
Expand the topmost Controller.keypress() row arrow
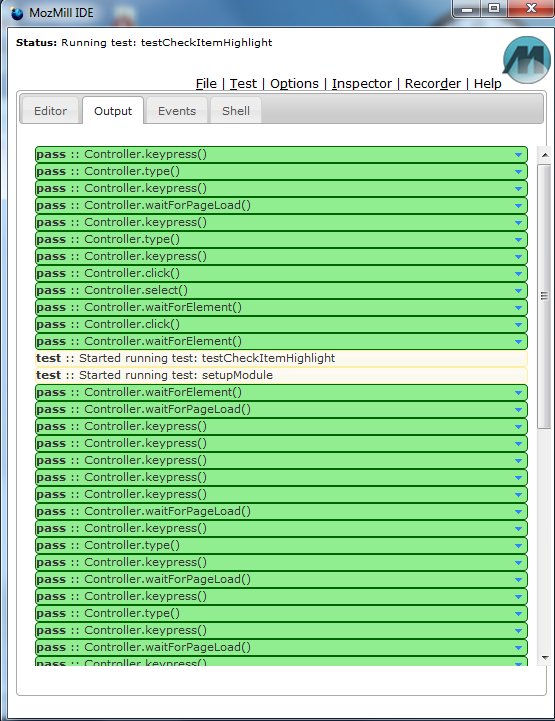(518, 154)
